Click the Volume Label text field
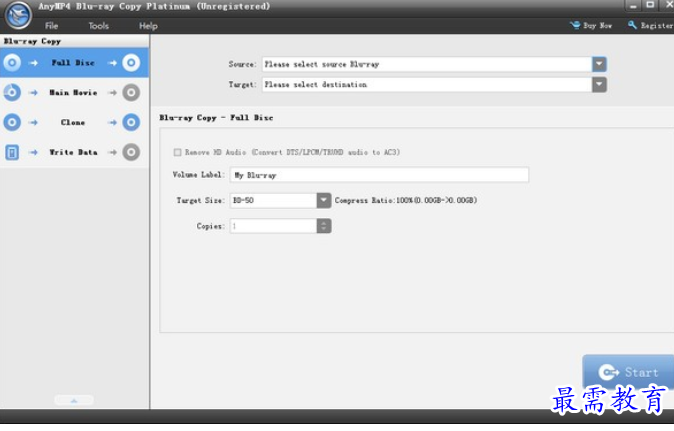 379,175
